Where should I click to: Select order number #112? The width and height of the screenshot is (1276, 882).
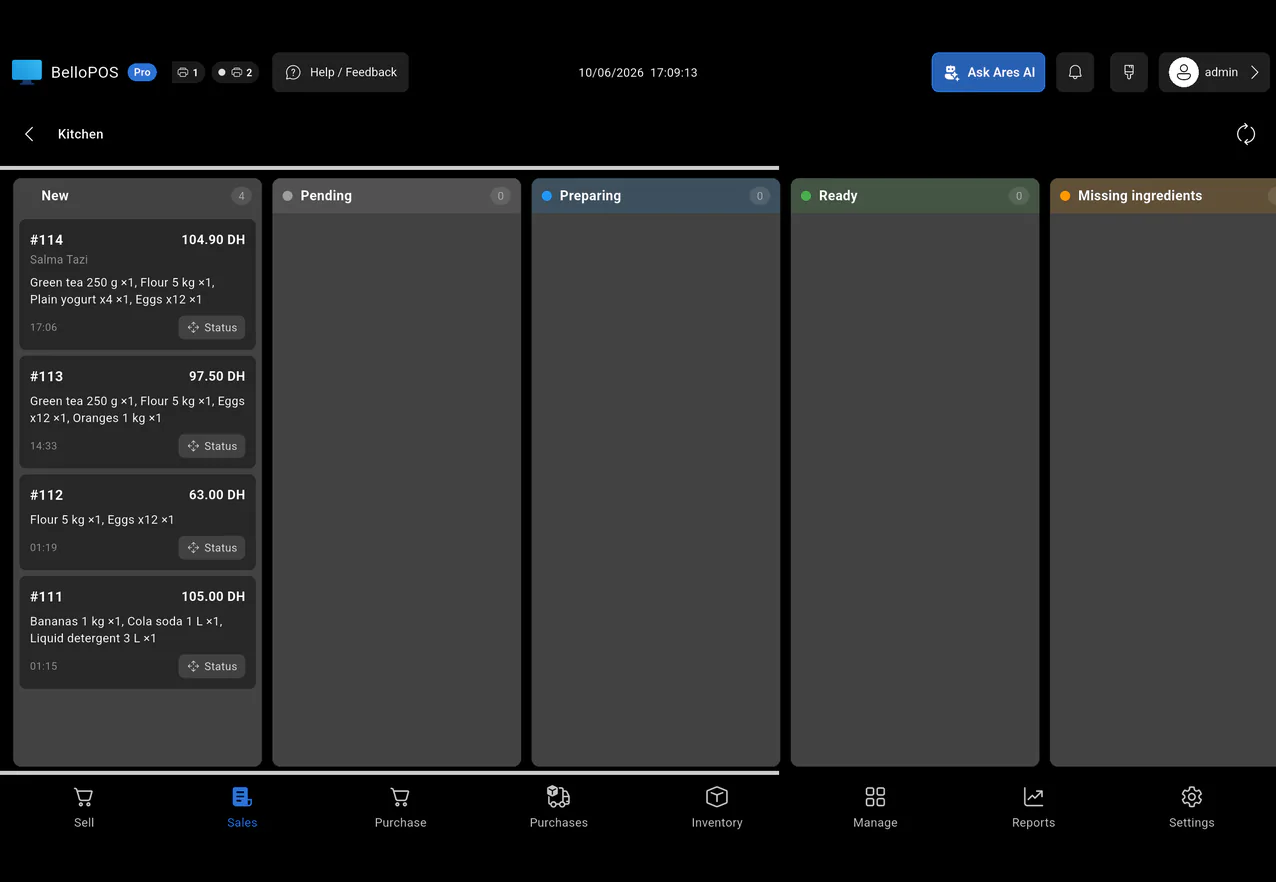coord(47,495)
